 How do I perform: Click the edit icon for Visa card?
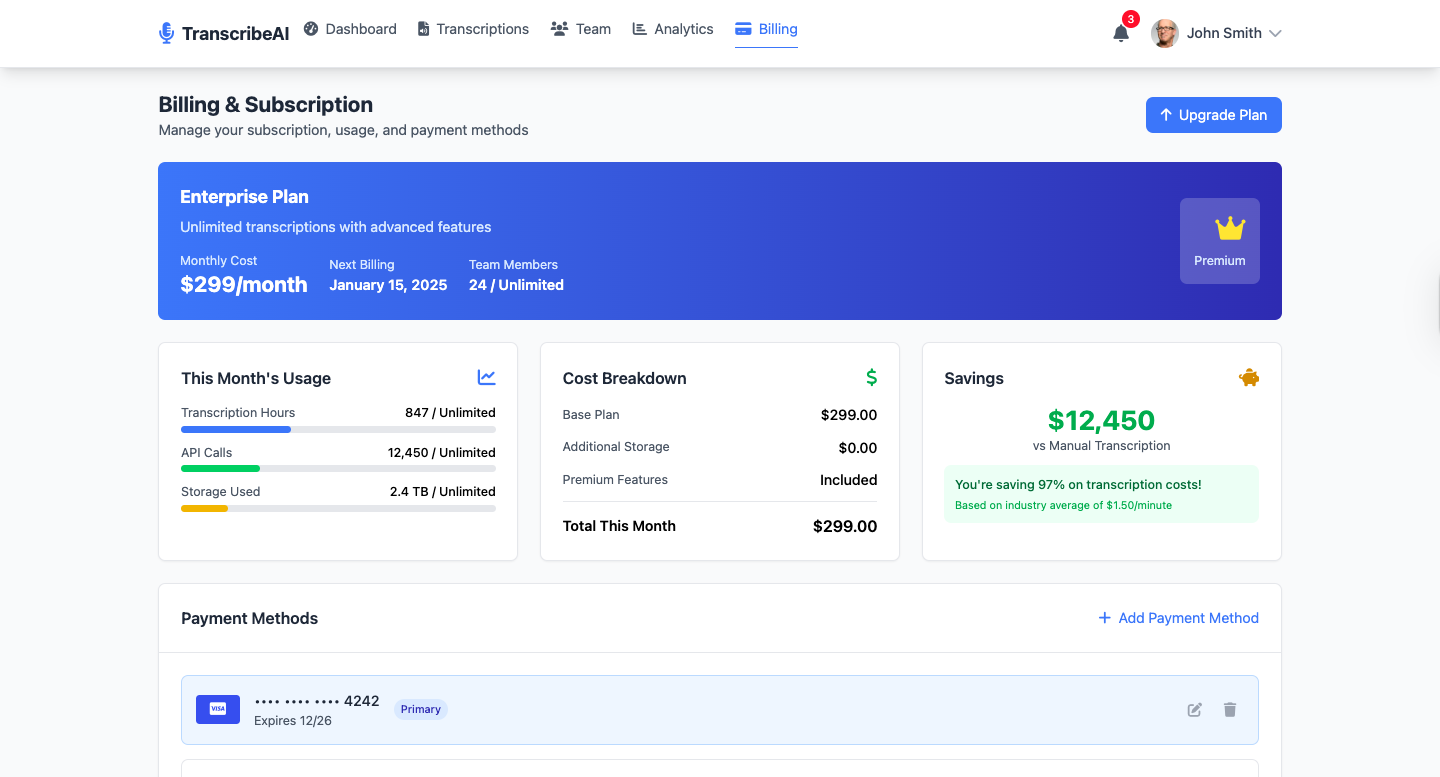[x=1194, y=710]
